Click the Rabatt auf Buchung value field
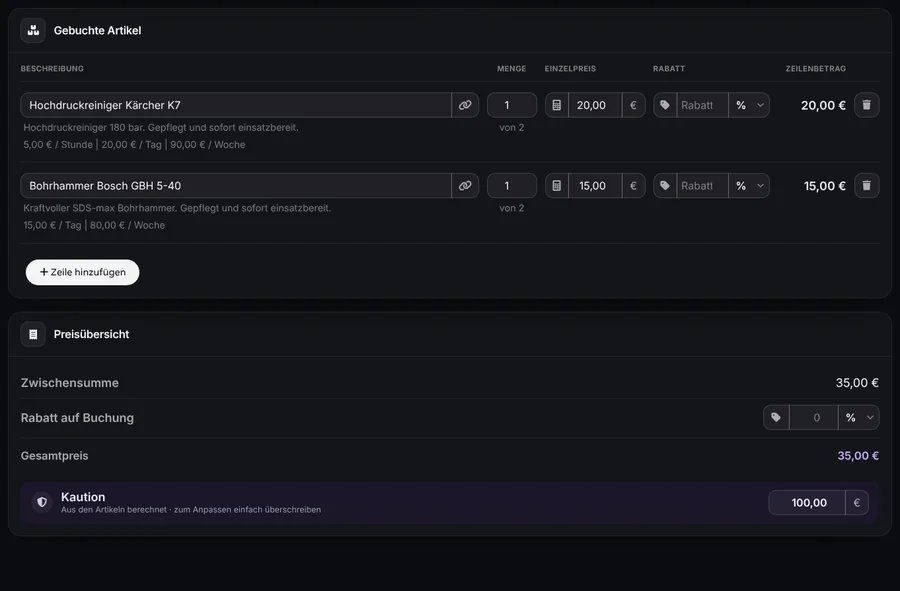The height and width of the screenshot is (591, 900). (x=814, y=418)
